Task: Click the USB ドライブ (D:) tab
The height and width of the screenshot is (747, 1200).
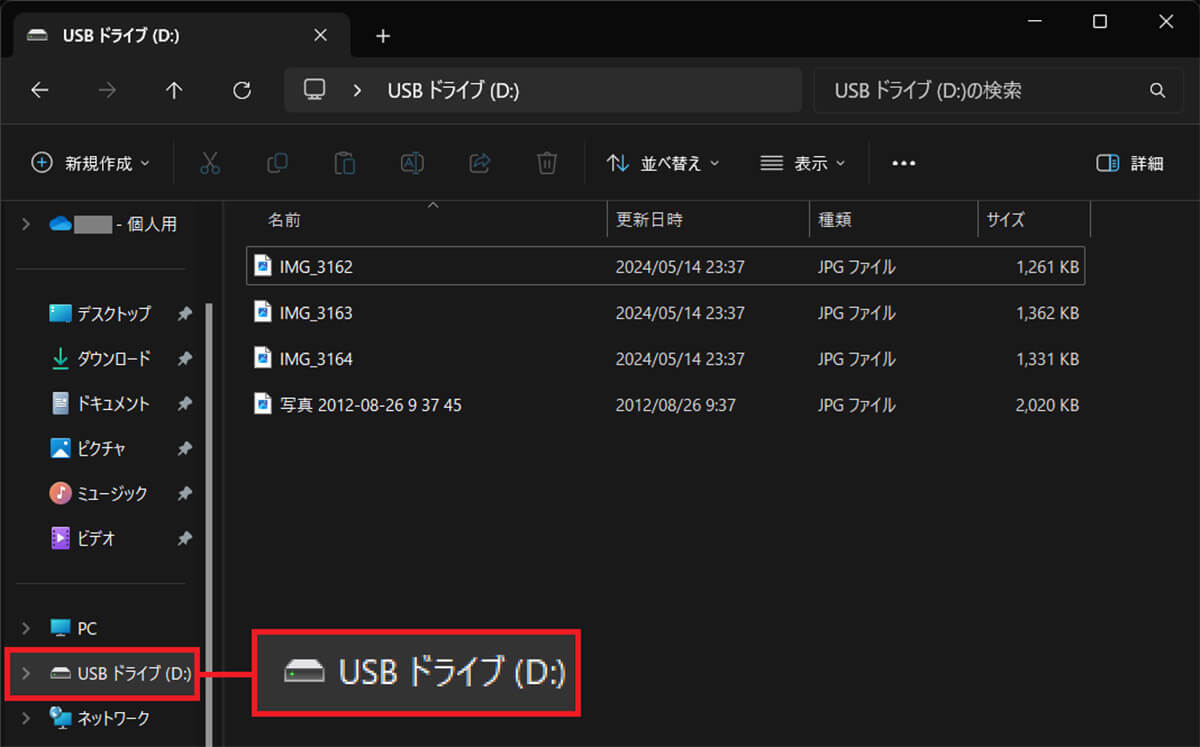Action: click(x=180, y=36)
